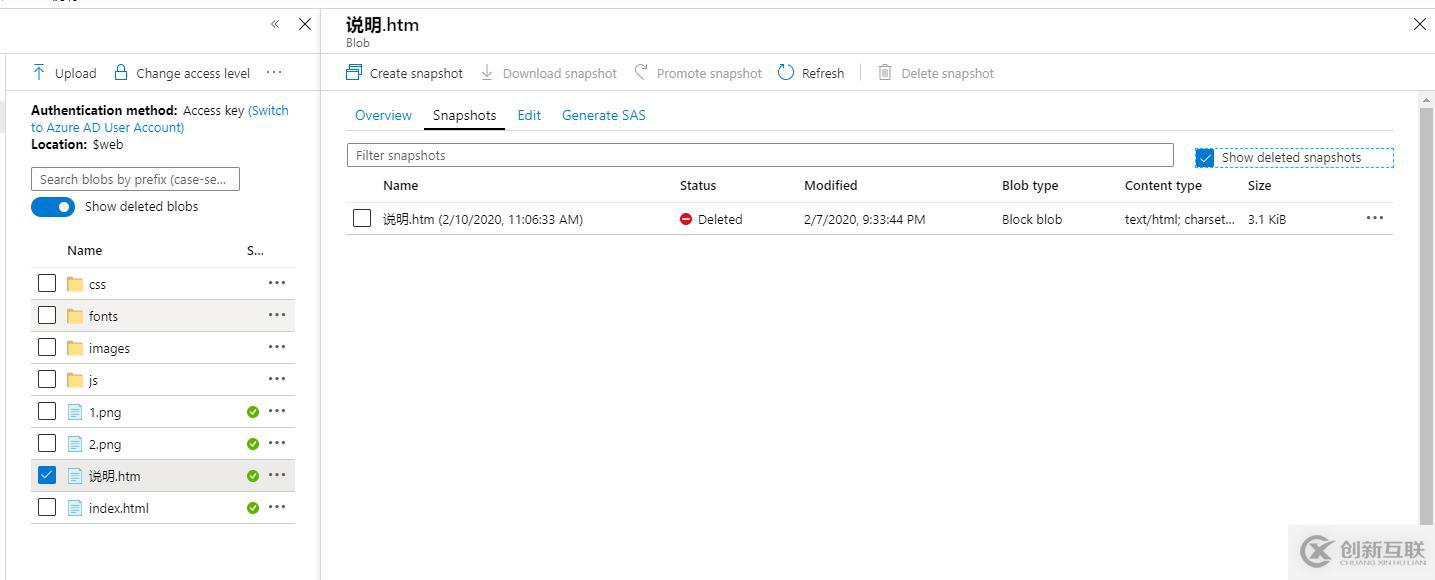Click Create snapshot button
The height and width of the screenshot is (580, 1435).
(x=405, y=73)
